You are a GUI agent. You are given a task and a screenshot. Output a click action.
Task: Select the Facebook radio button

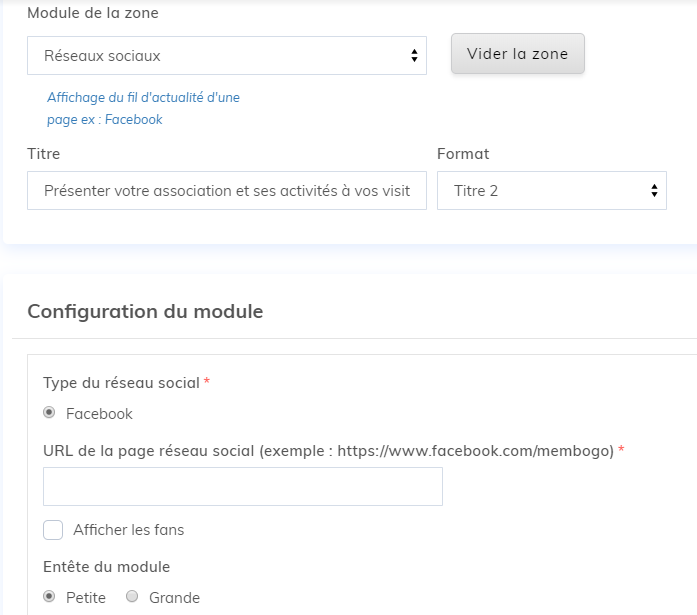click(x=49, y=413)
